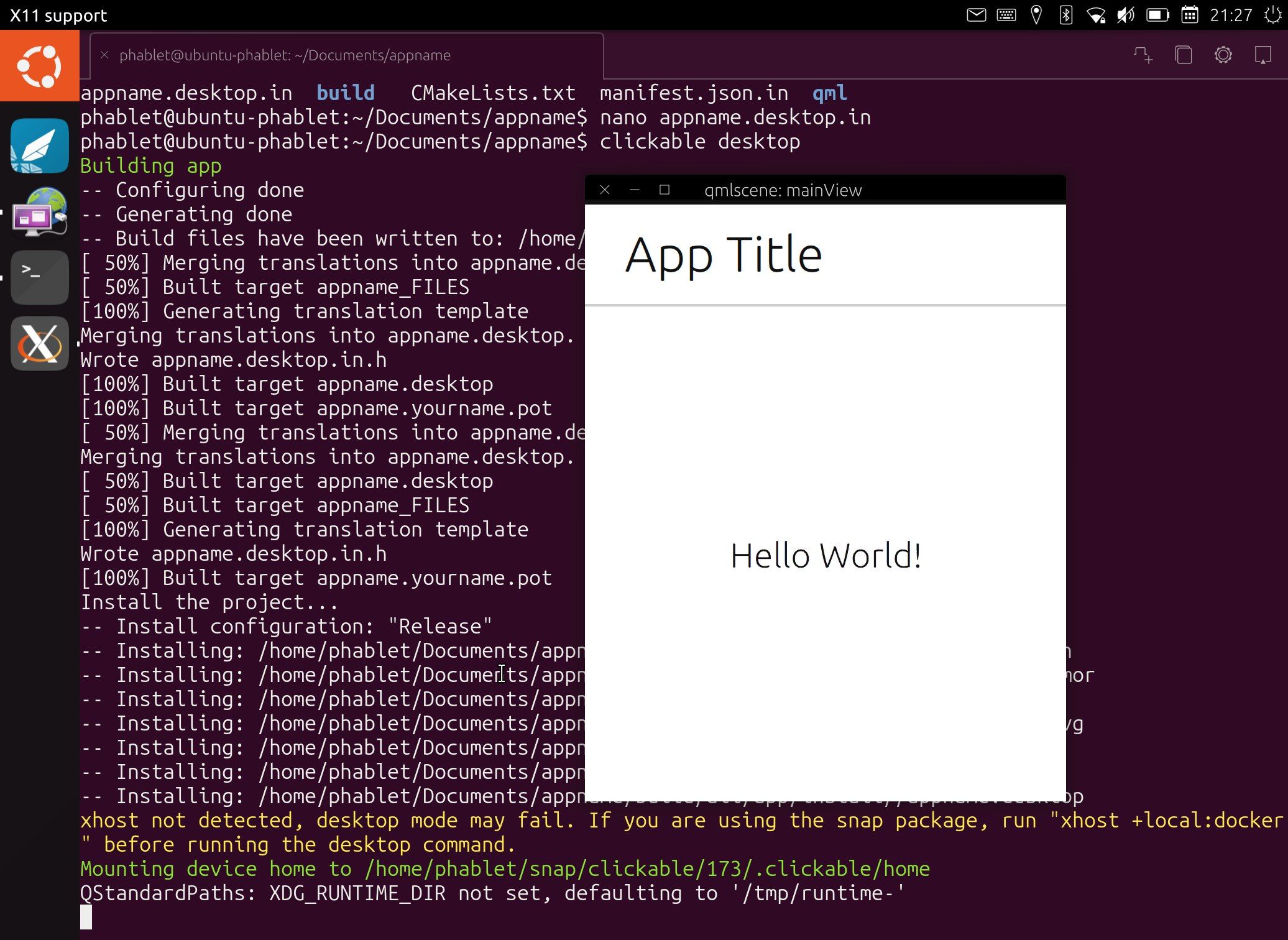Screen dimensions: 1288x940
Task: Open the globe and monitor app in dock
Action: pyautogui.click(x=39, y=213)
